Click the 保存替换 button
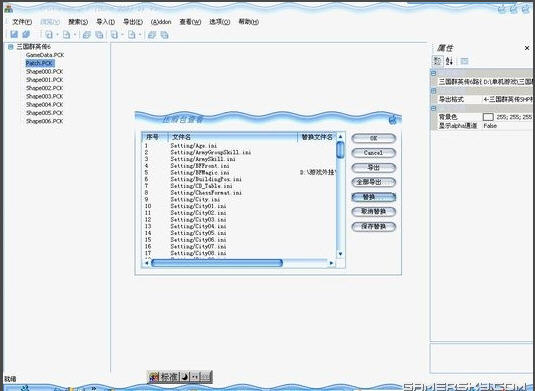 coord(374,227)
